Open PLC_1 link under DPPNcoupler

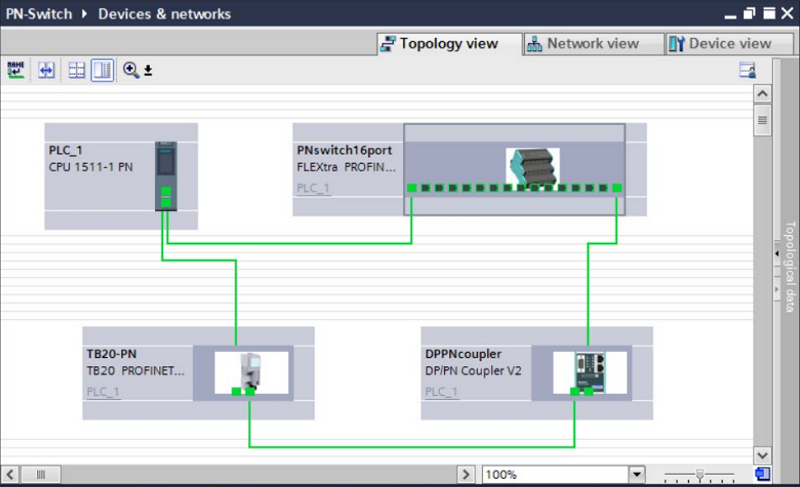point(442,392)
